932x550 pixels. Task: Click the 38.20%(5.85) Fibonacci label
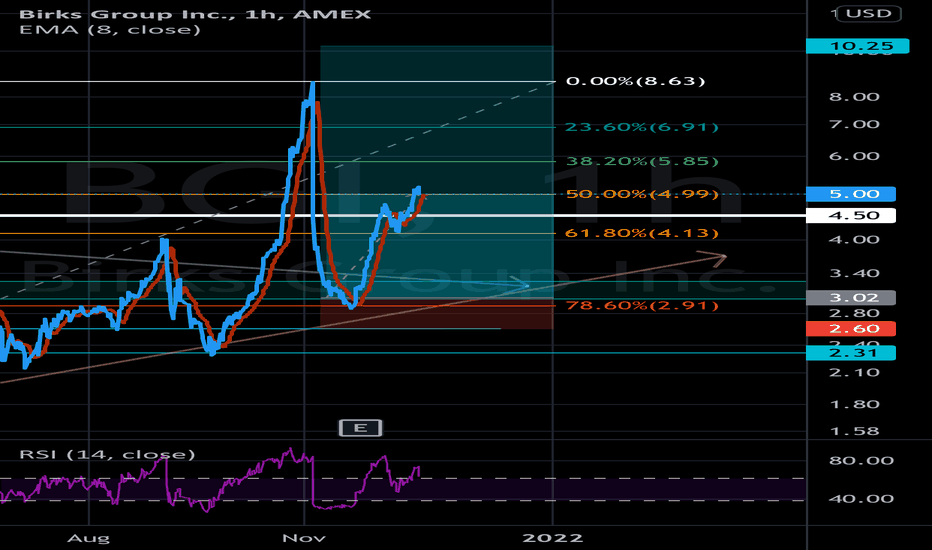[x=642, y=161]
